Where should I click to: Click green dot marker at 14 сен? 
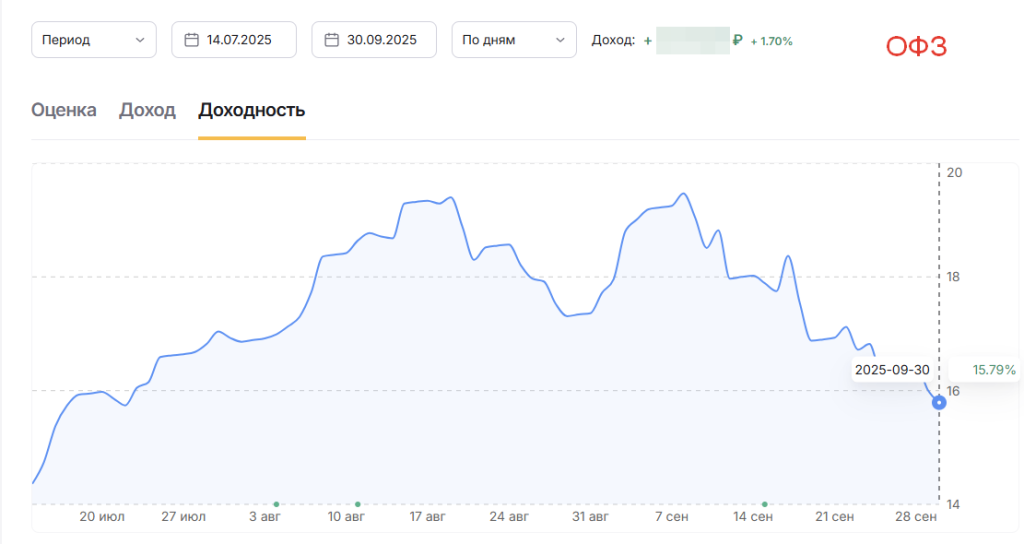point(764,504)
